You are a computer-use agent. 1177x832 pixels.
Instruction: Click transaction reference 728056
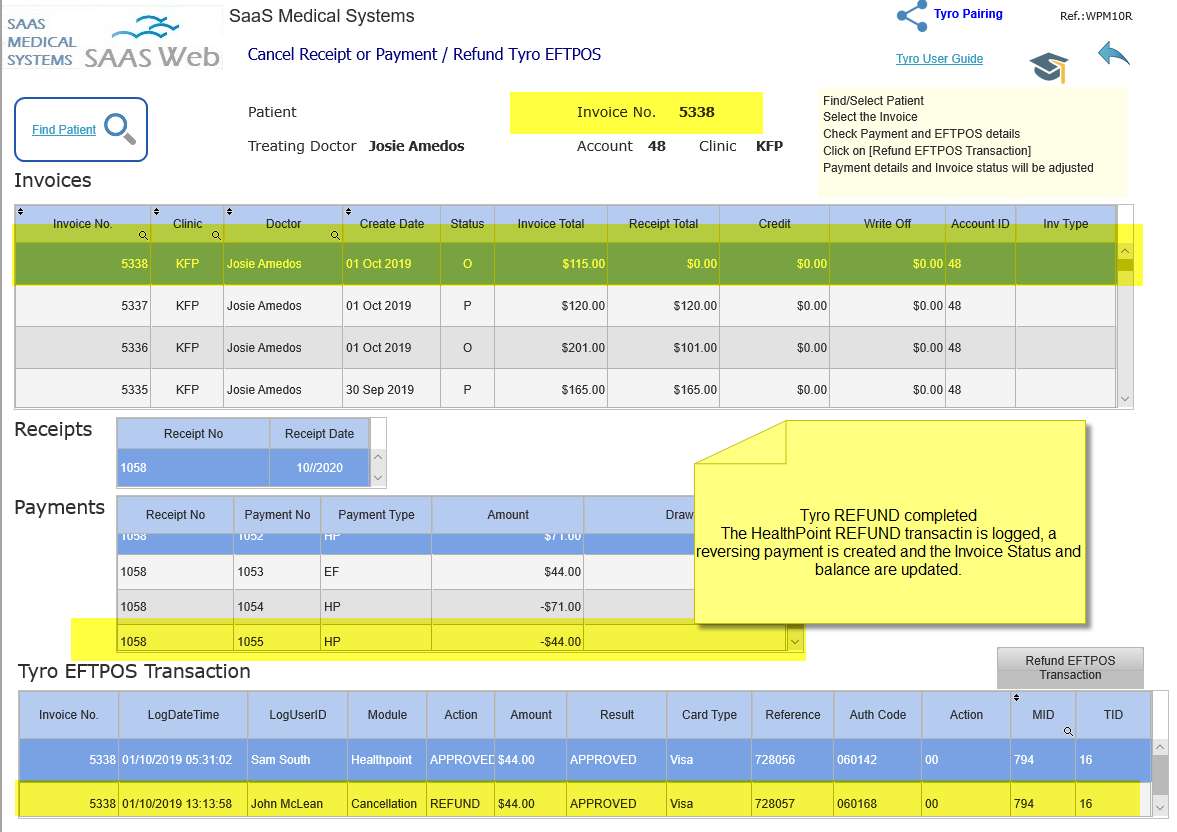click(792, 760)
